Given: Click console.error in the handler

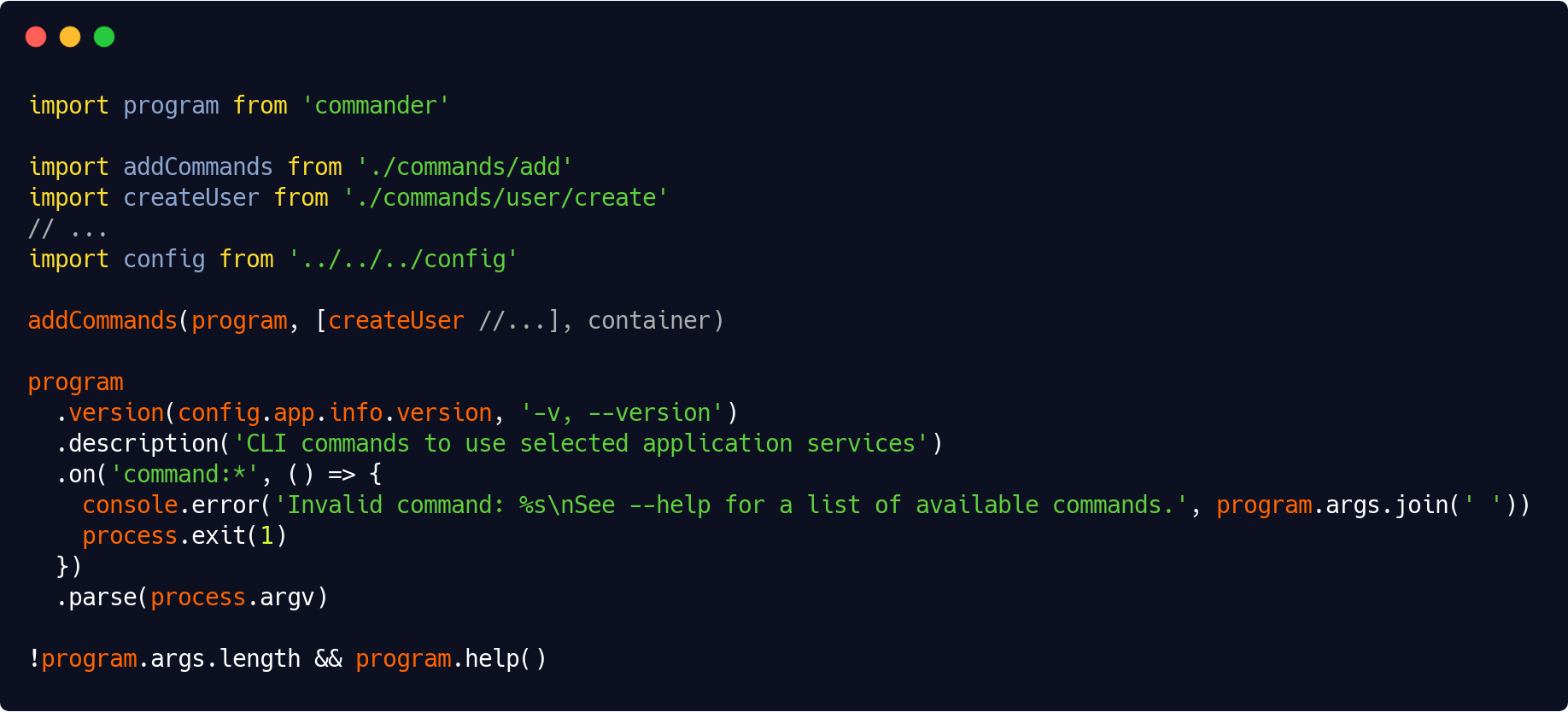Looking at the screenshot, I should pos(171,505).
